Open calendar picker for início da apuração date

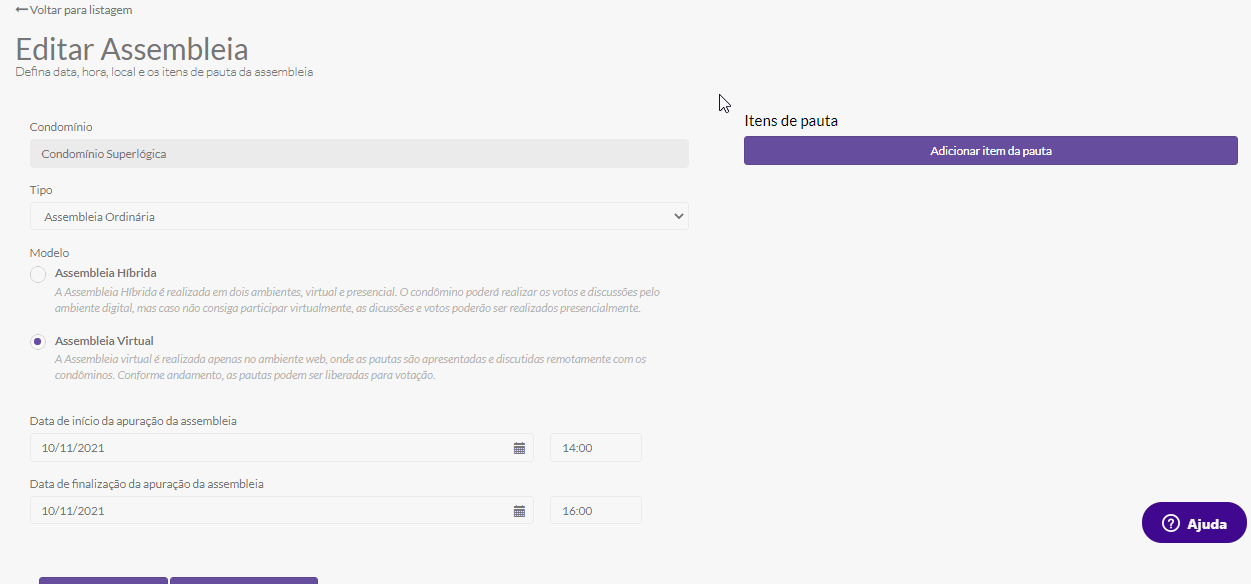(519, 448)
